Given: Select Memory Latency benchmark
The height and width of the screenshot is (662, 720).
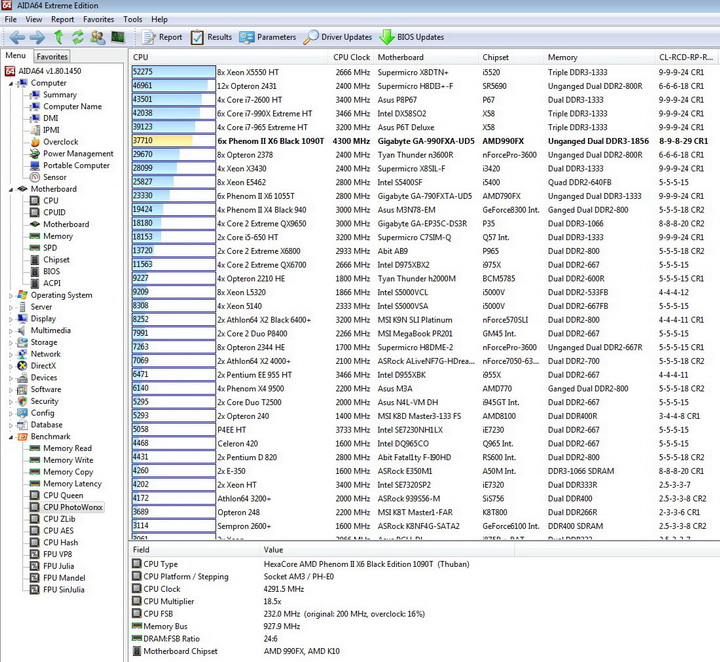Looking at the screenshot, I should click(72, 484).
